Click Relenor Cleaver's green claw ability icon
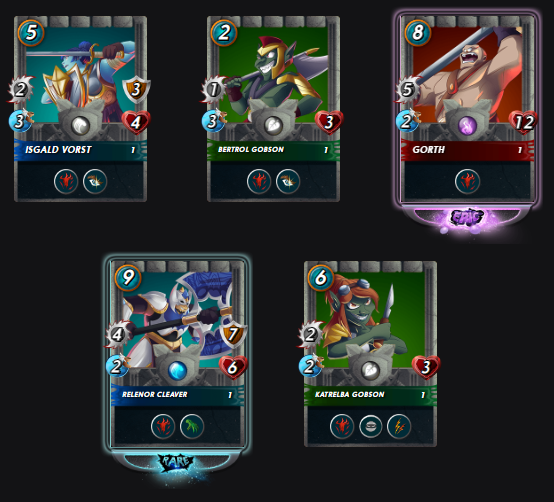The width and height of the screenshot is (554, 502). click(x=192, y=426)
